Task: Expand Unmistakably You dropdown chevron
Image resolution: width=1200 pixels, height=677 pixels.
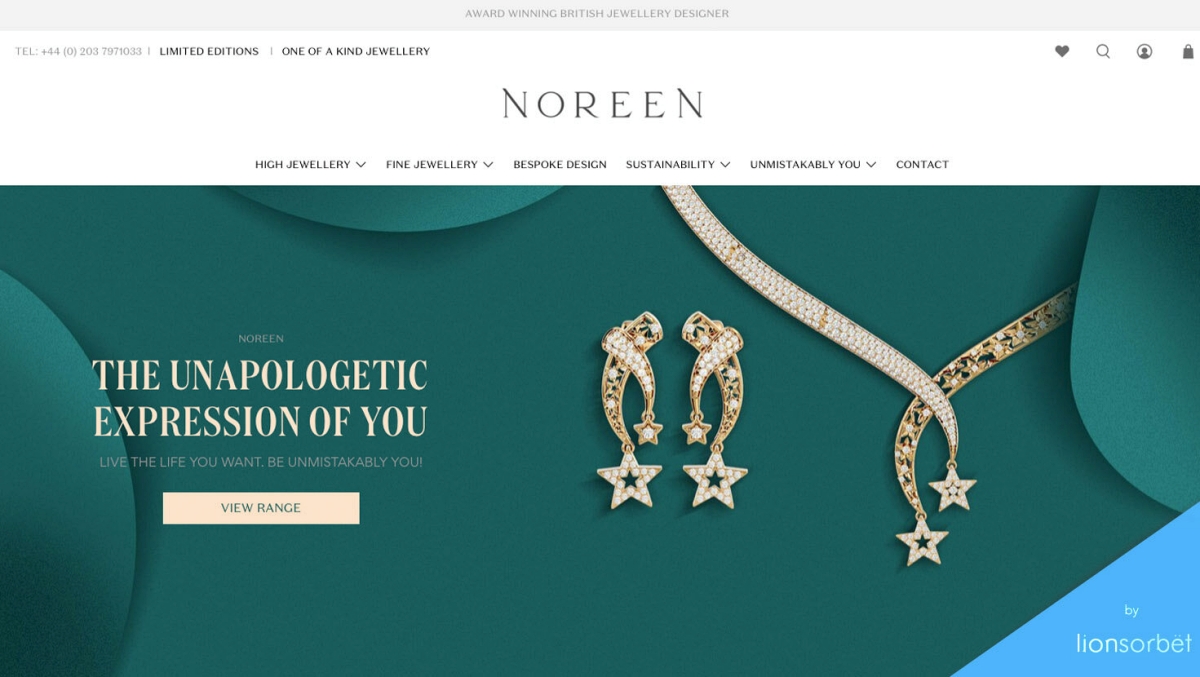Action: pos(871,165)
